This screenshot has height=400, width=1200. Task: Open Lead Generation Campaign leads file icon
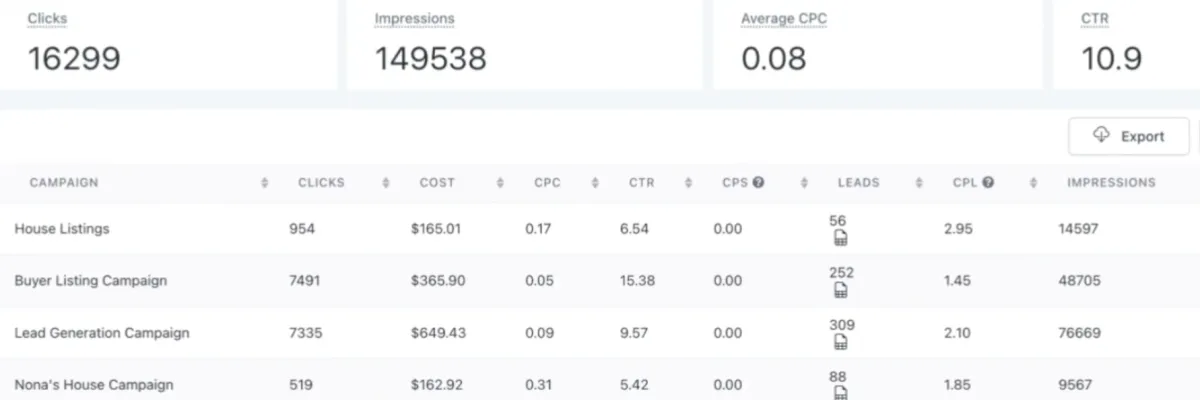coord(841,342)
